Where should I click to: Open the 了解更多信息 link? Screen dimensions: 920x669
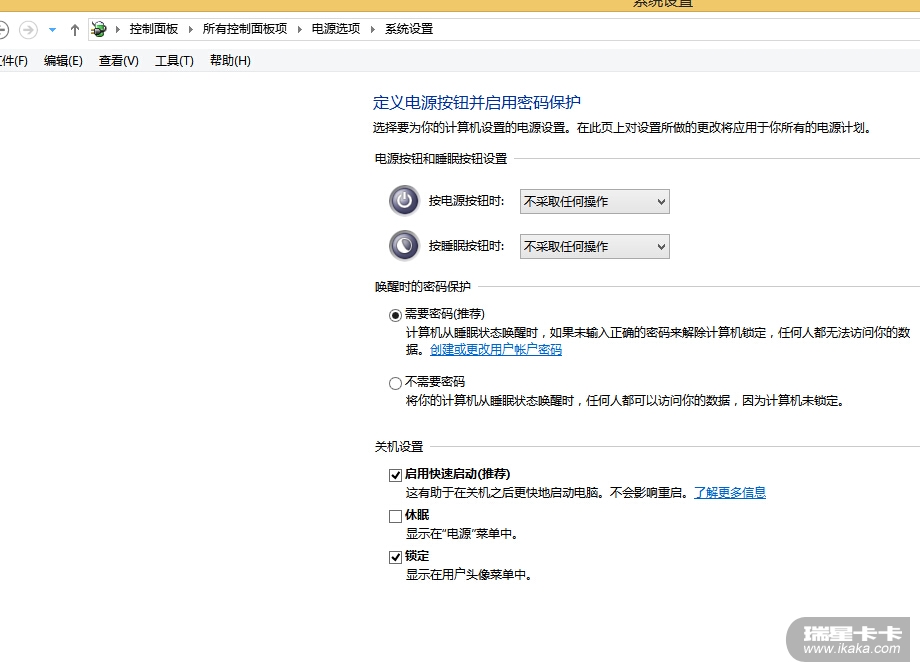(730, 492)
